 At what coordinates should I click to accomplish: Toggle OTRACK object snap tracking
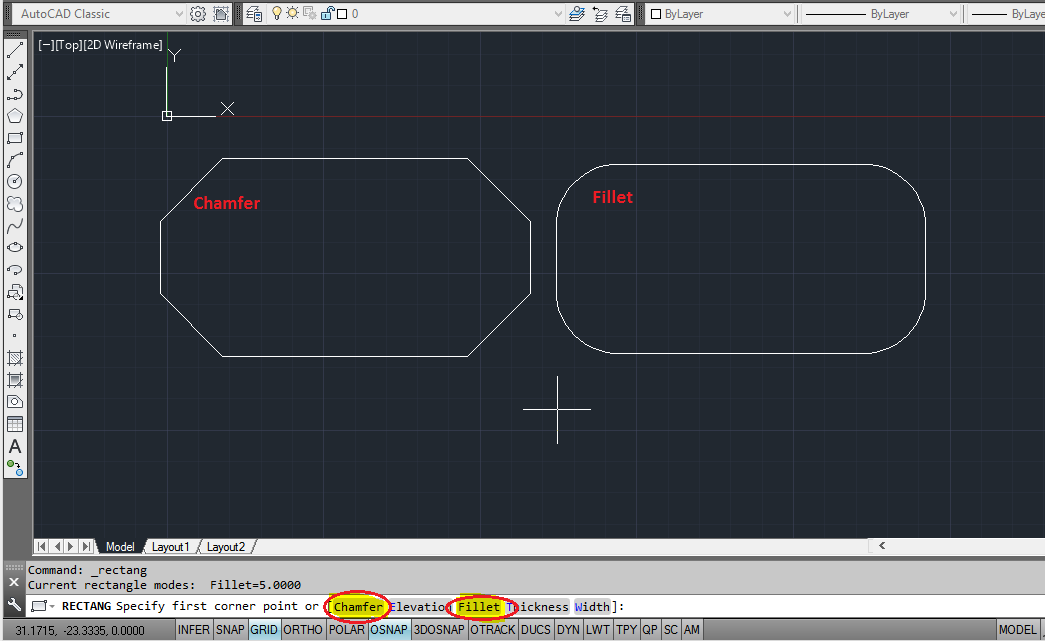tap(493, 630)
